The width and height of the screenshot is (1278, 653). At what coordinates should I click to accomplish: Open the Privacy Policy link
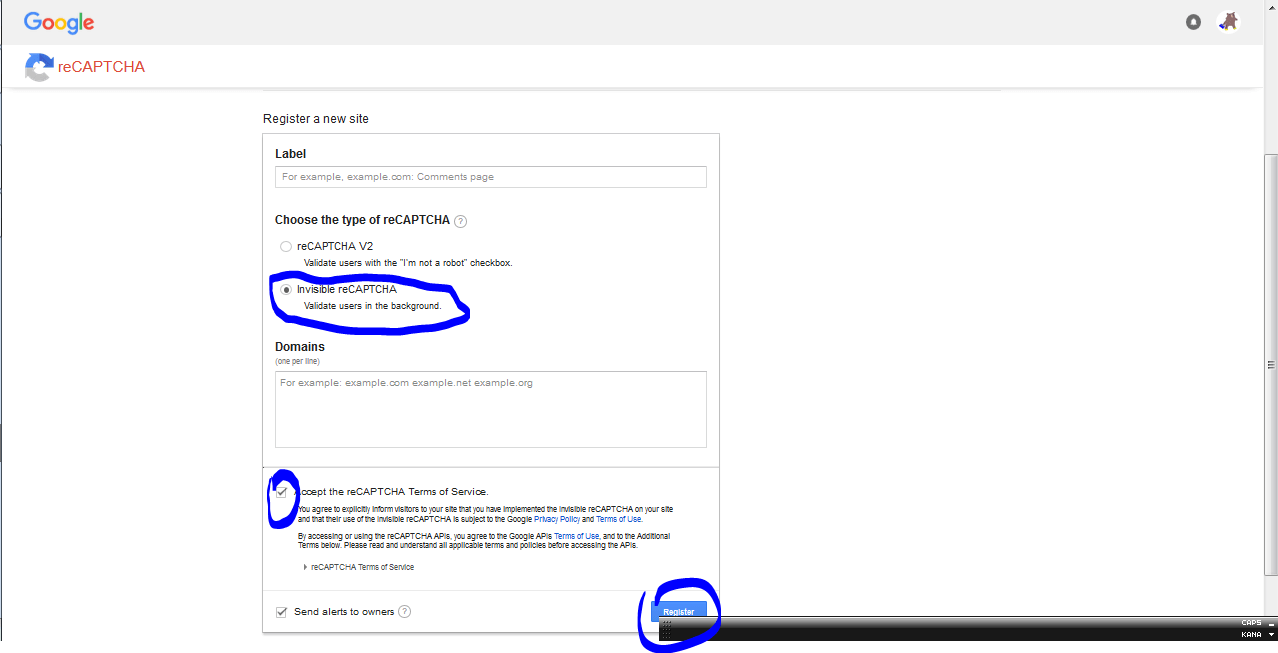(x=557, y=520)
